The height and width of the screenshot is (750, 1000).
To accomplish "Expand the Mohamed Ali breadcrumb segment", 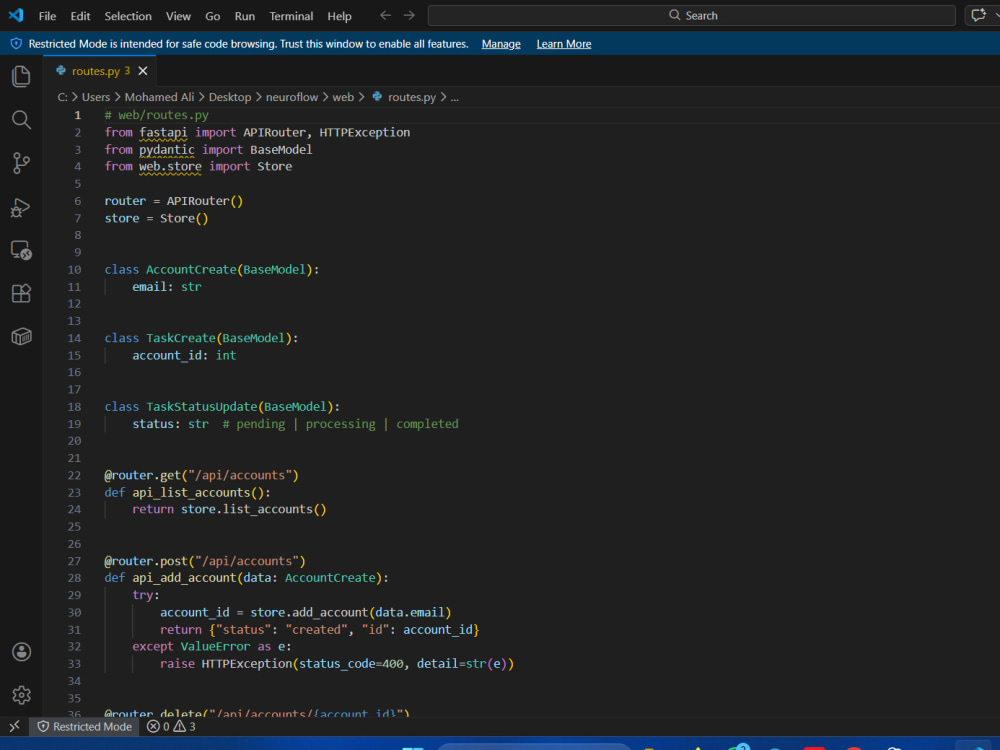I will 159,97.
